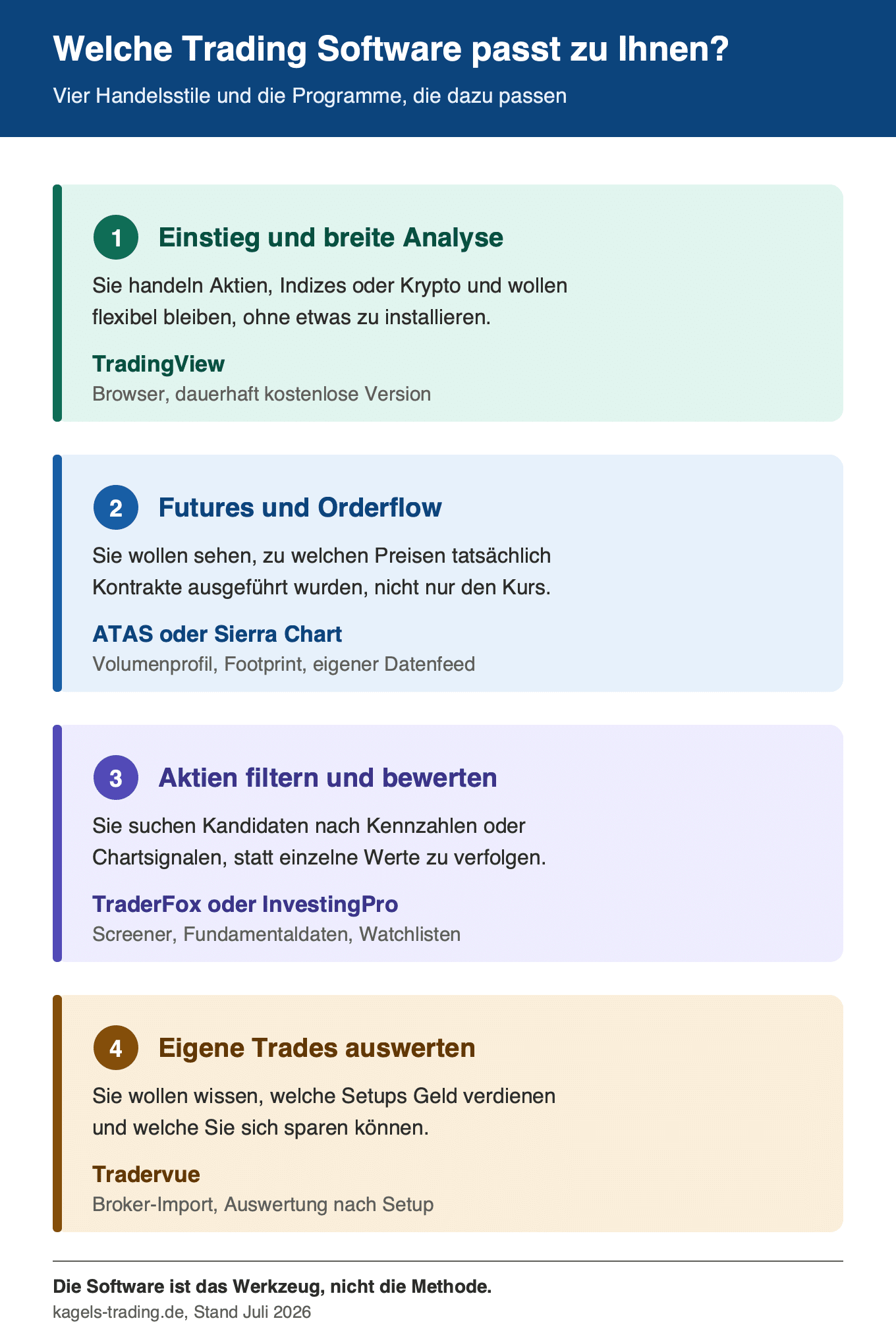Click text Browser, dauerhaft kostenlose Version
The height and width of the screenshot is (1331, 896).
[x=262, y=394]
